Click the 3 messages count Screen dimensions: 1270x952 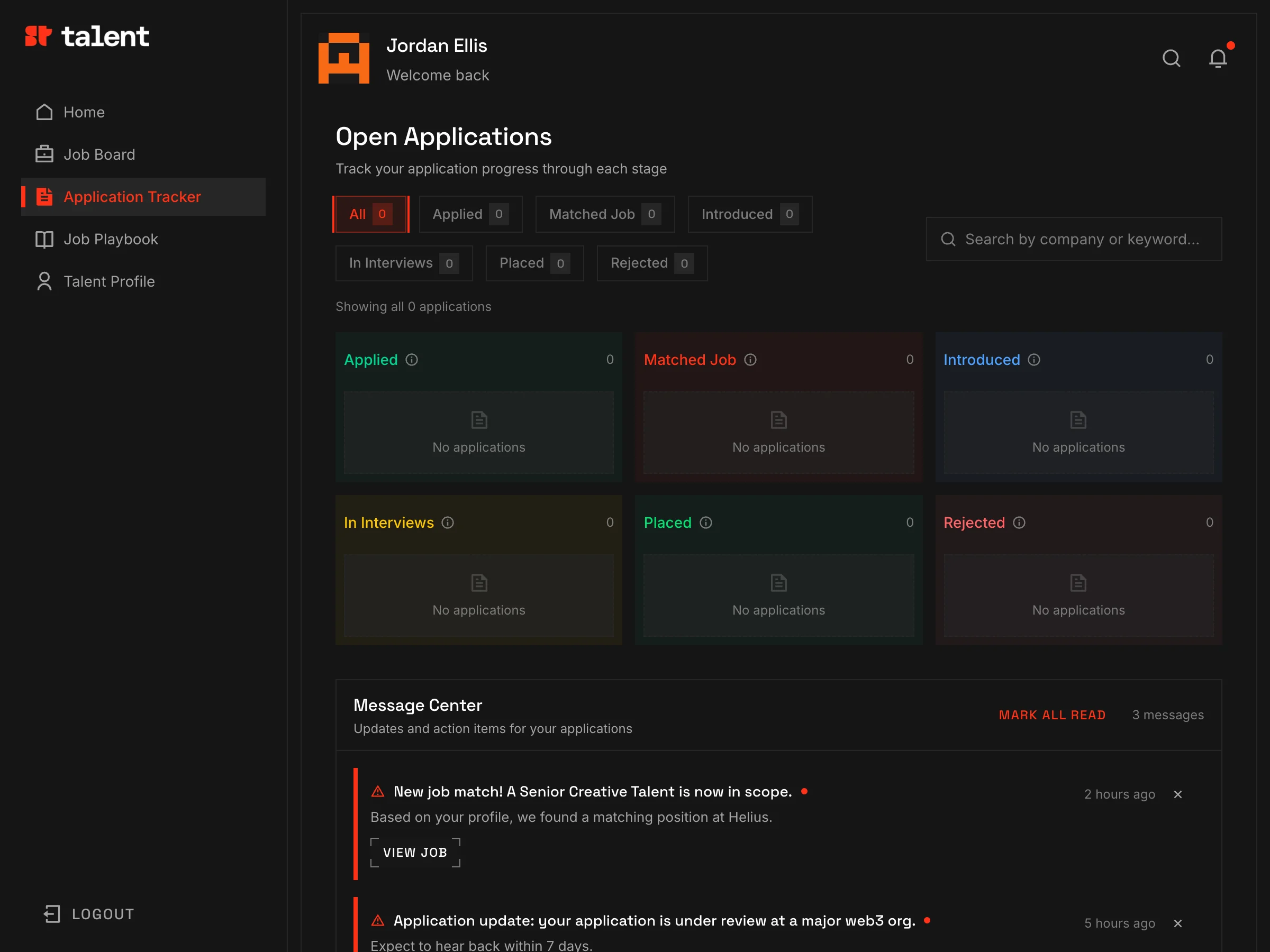pos(1168,715)
